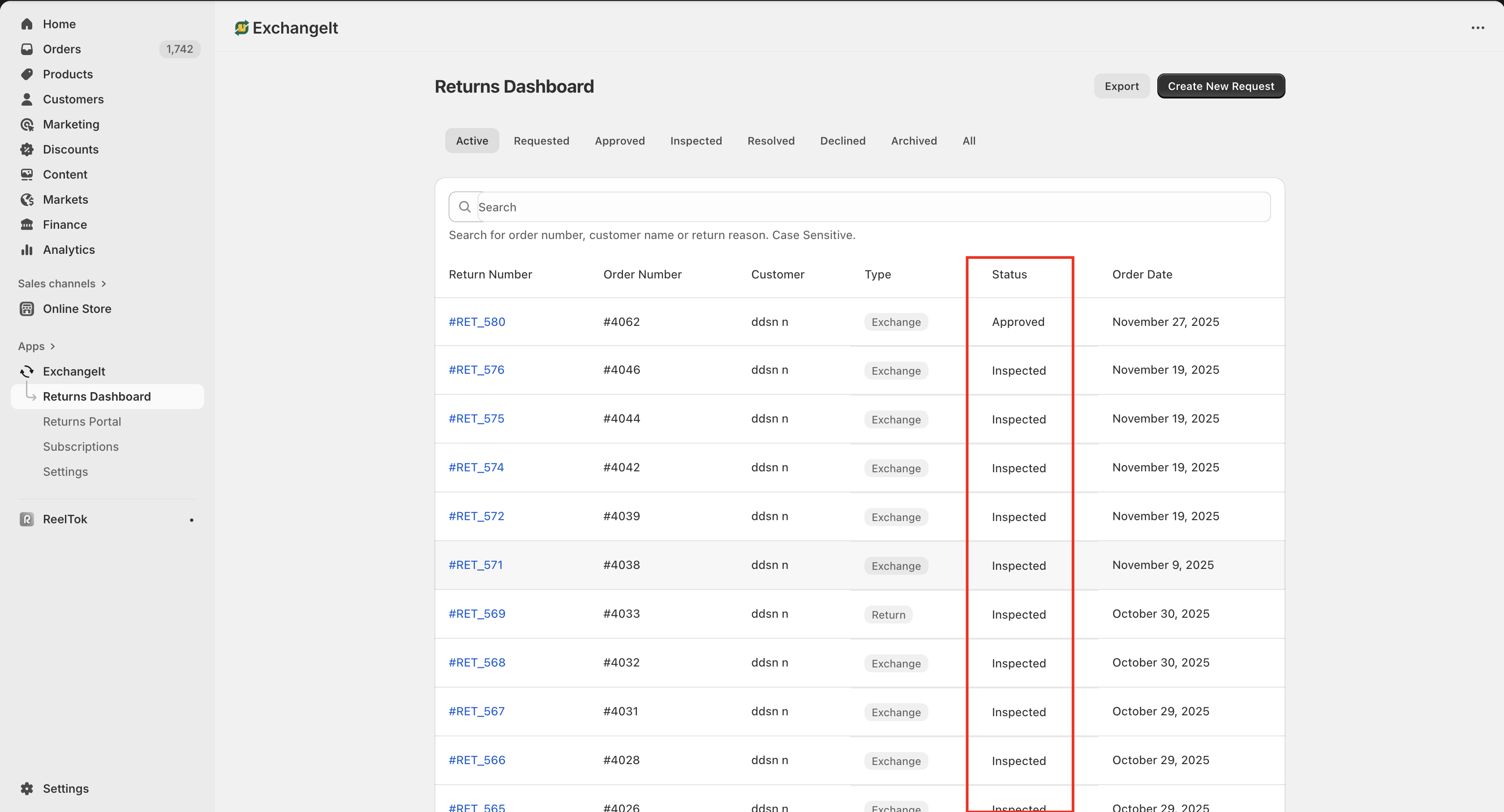The width and height of the screenshot is (1504, 812).
Task: Expand the Apps section chevron
Action: pyautogui.click(x=52, y=346)
